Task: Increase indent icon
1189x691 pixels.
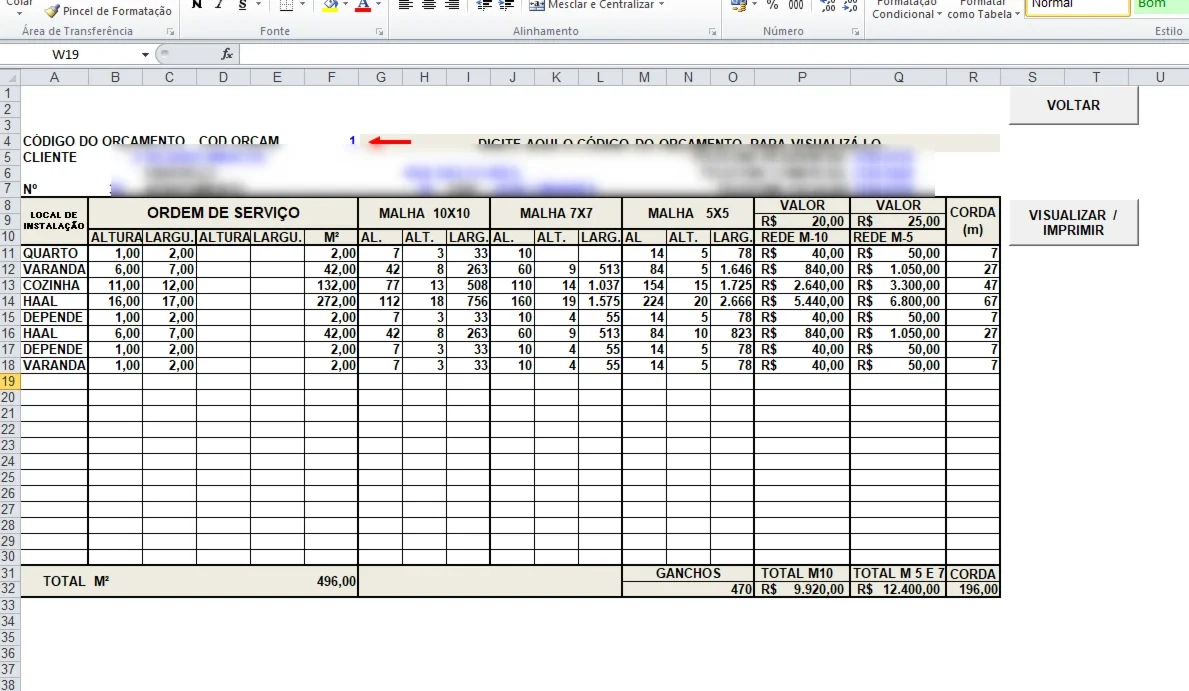Action: coord(507,5)
